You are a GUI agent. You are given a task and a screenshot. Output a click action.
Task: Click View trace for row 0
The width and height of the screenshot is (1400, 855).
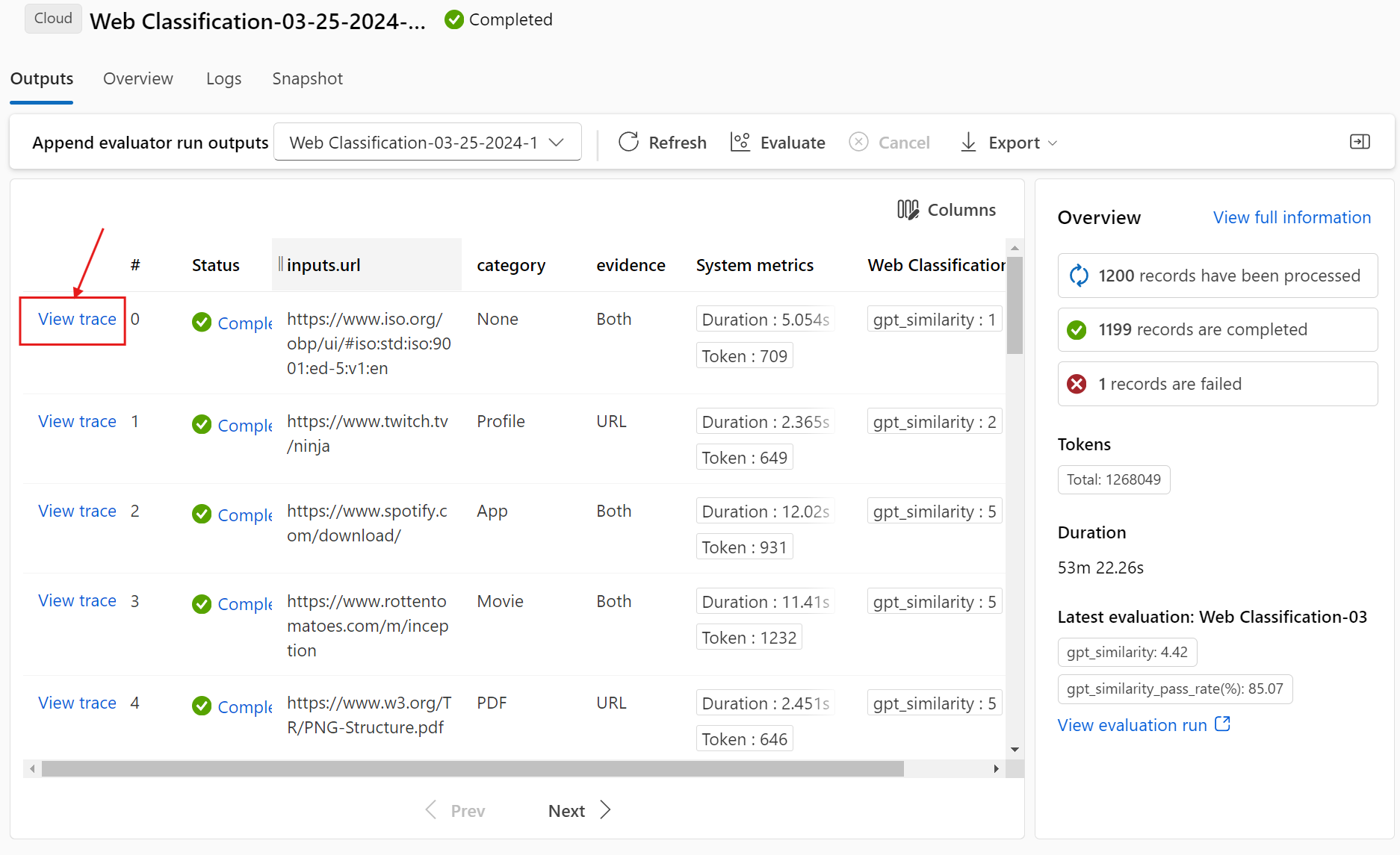[77, 319]
